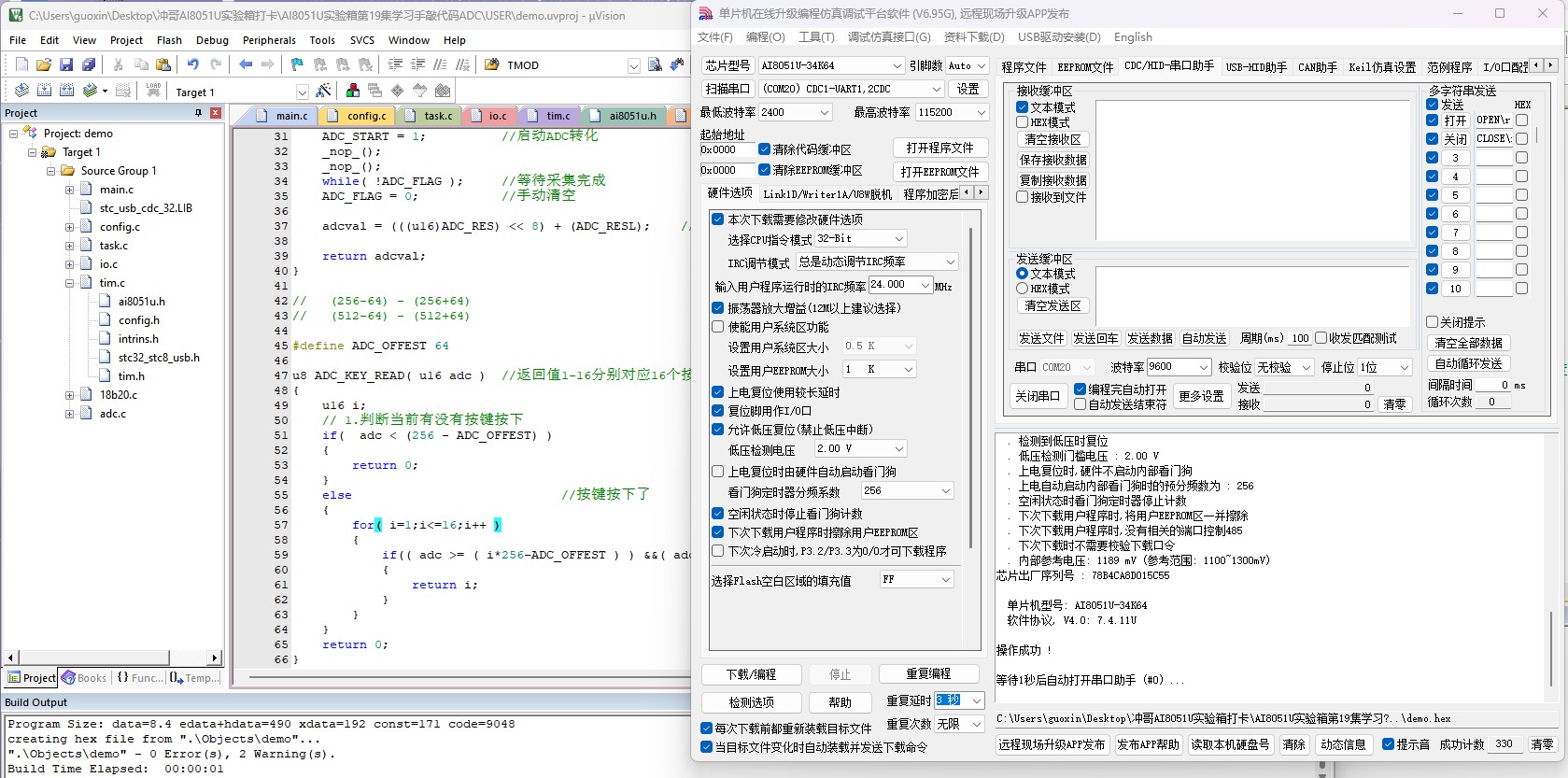Viewport: 1568px width, 778px height.
Task: Click the 检测选项 button
Action: pyautogui.click(x=752, y=702)
